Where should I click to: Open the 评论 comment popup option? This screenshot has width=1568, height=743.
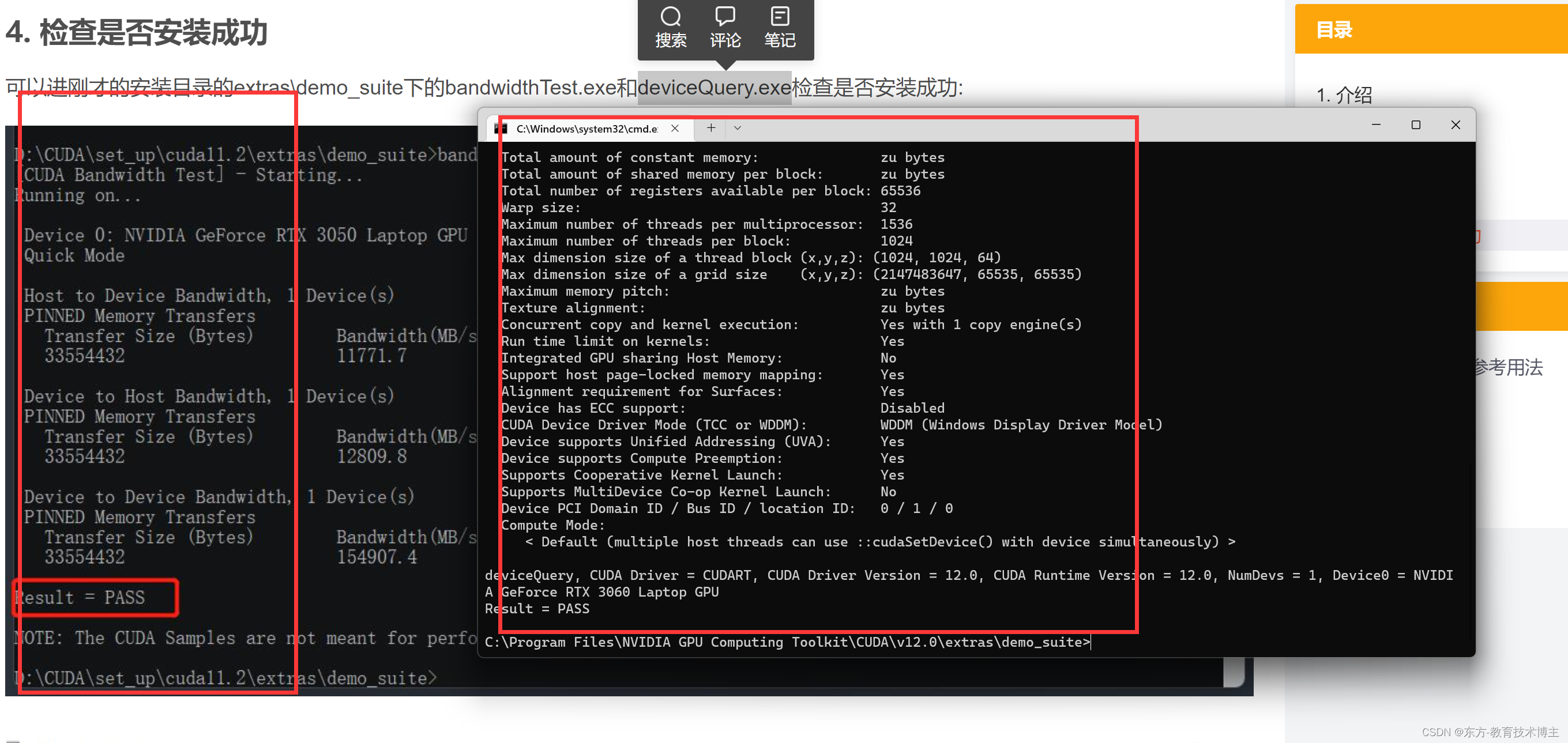click(725, 28)
